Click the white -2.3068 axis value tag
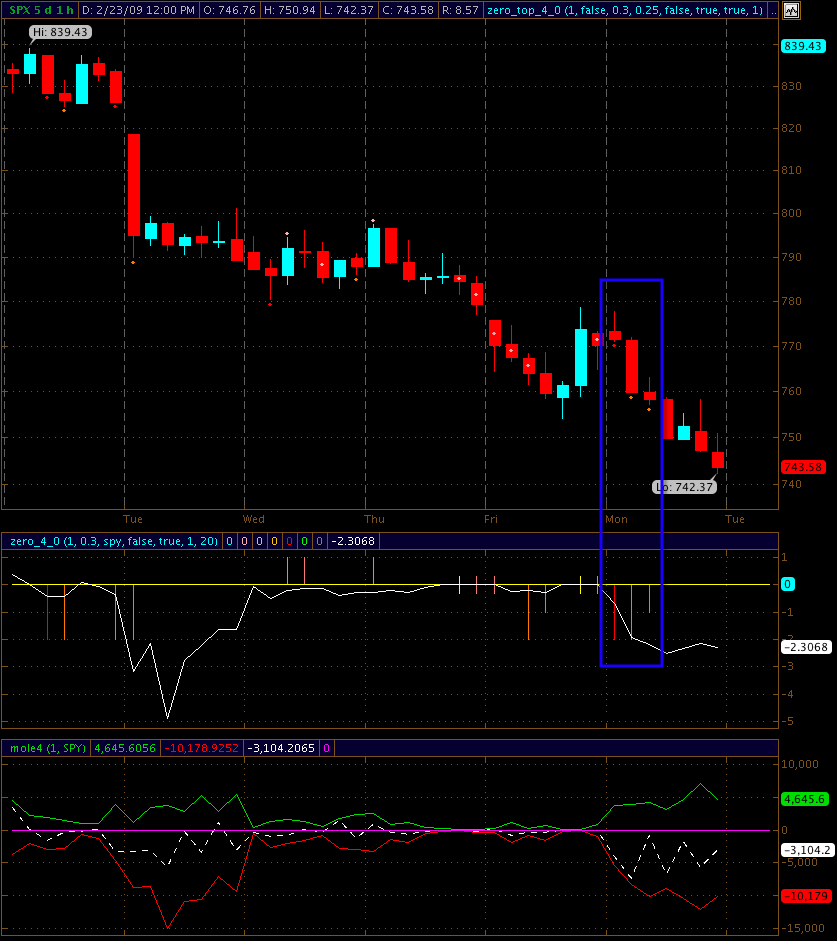Image resolution: width=837 pixels, height=941 pixels. pos(805,647)
